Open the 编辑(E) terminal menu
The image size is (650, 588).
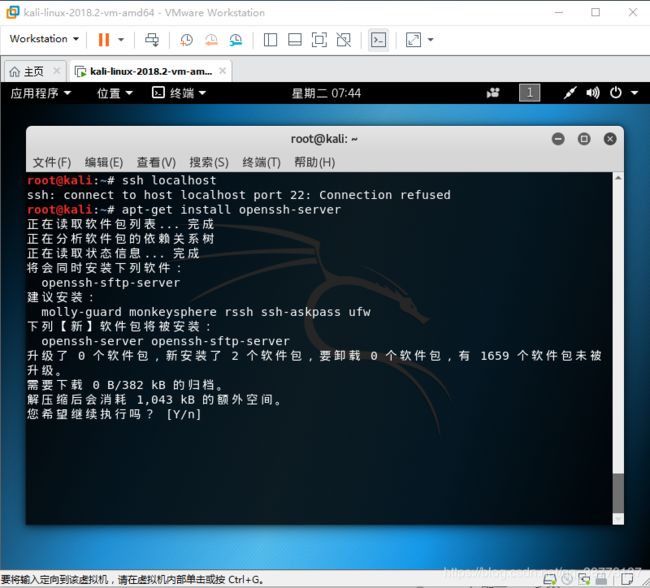104,162
